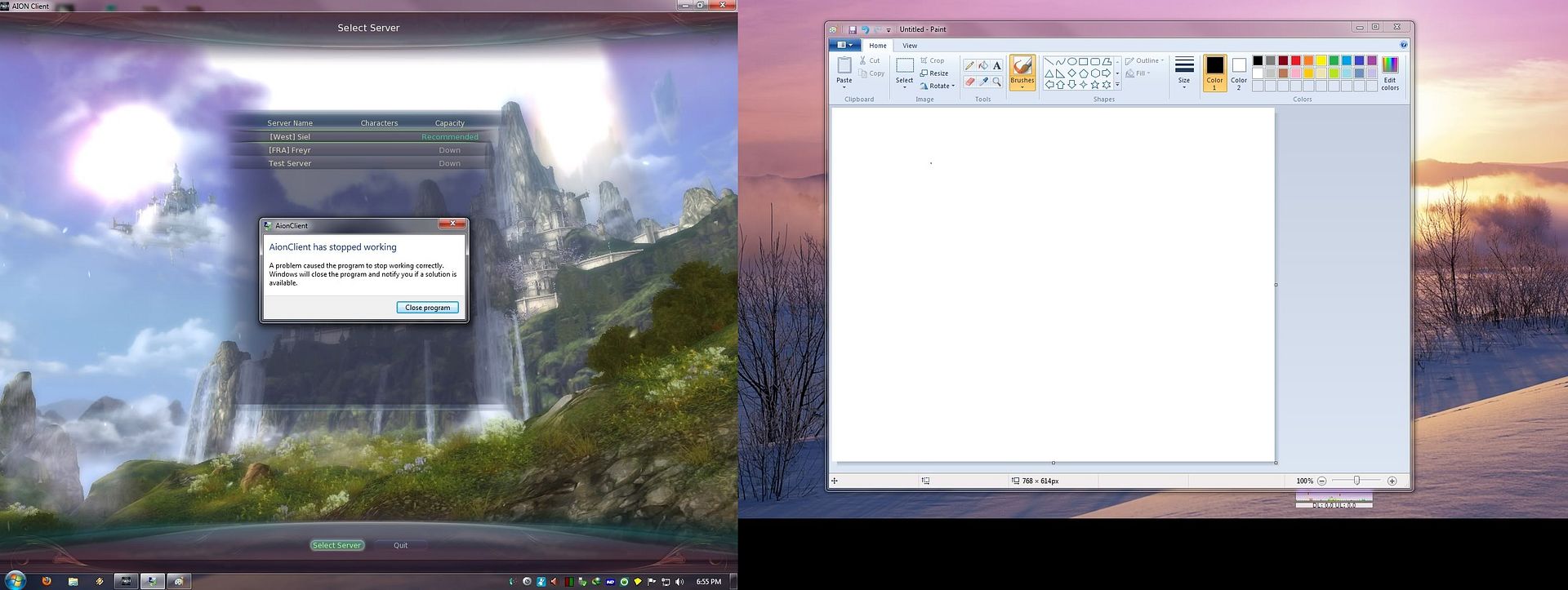Open the Paint application menu button
Image resolution: width=1568 pixels, height=590 pixels.
tap(844, 46)
